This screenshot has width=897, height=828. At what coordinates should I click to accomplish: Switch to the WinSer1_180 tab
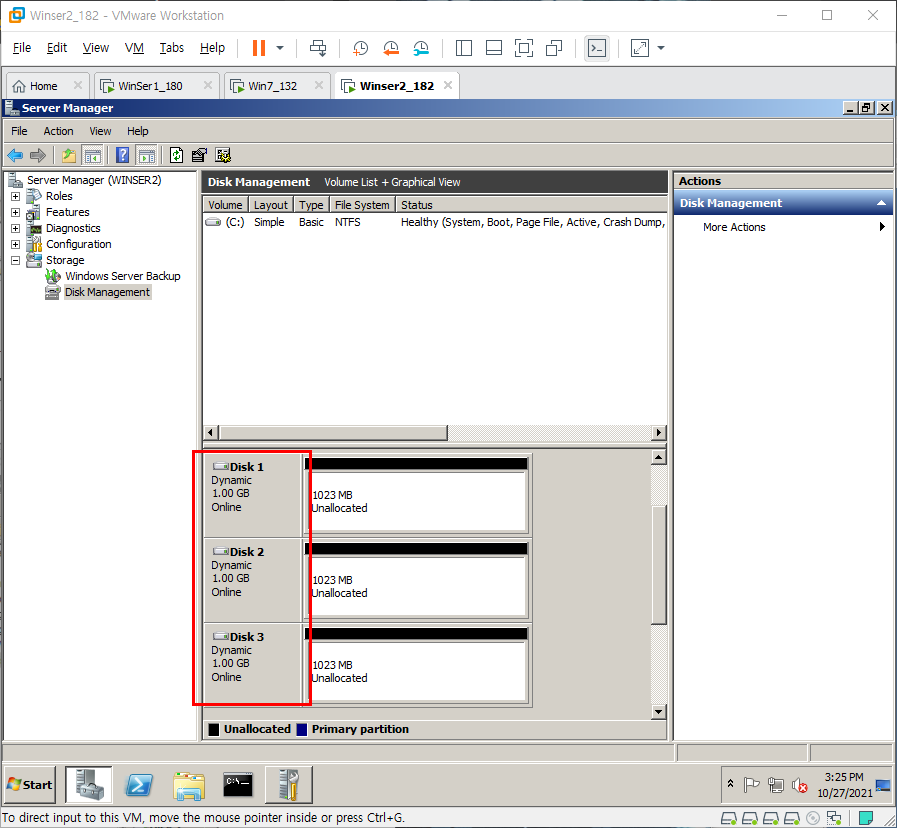(x=150, y=86)
